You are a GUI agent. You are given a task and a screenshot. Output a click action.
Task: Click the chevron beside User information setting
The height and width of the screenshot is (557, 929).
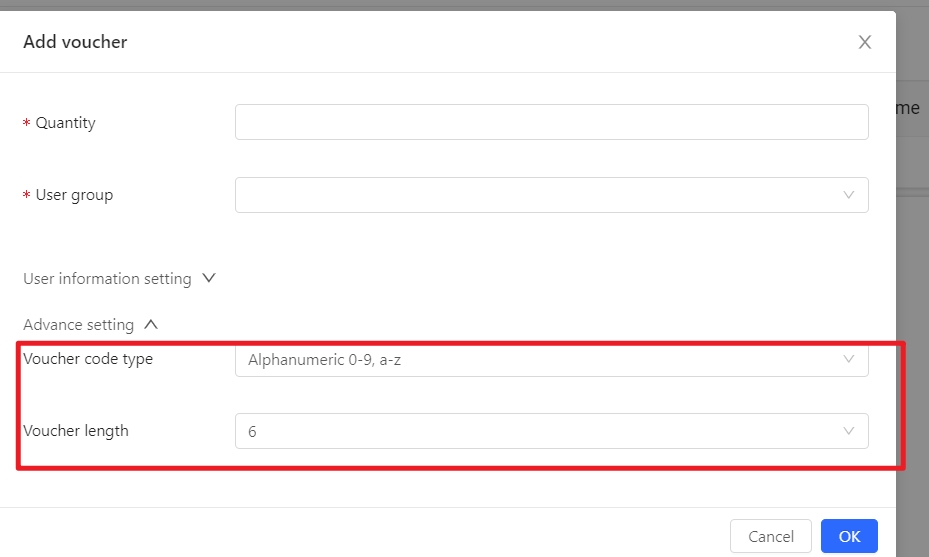[x=209, y=278]
